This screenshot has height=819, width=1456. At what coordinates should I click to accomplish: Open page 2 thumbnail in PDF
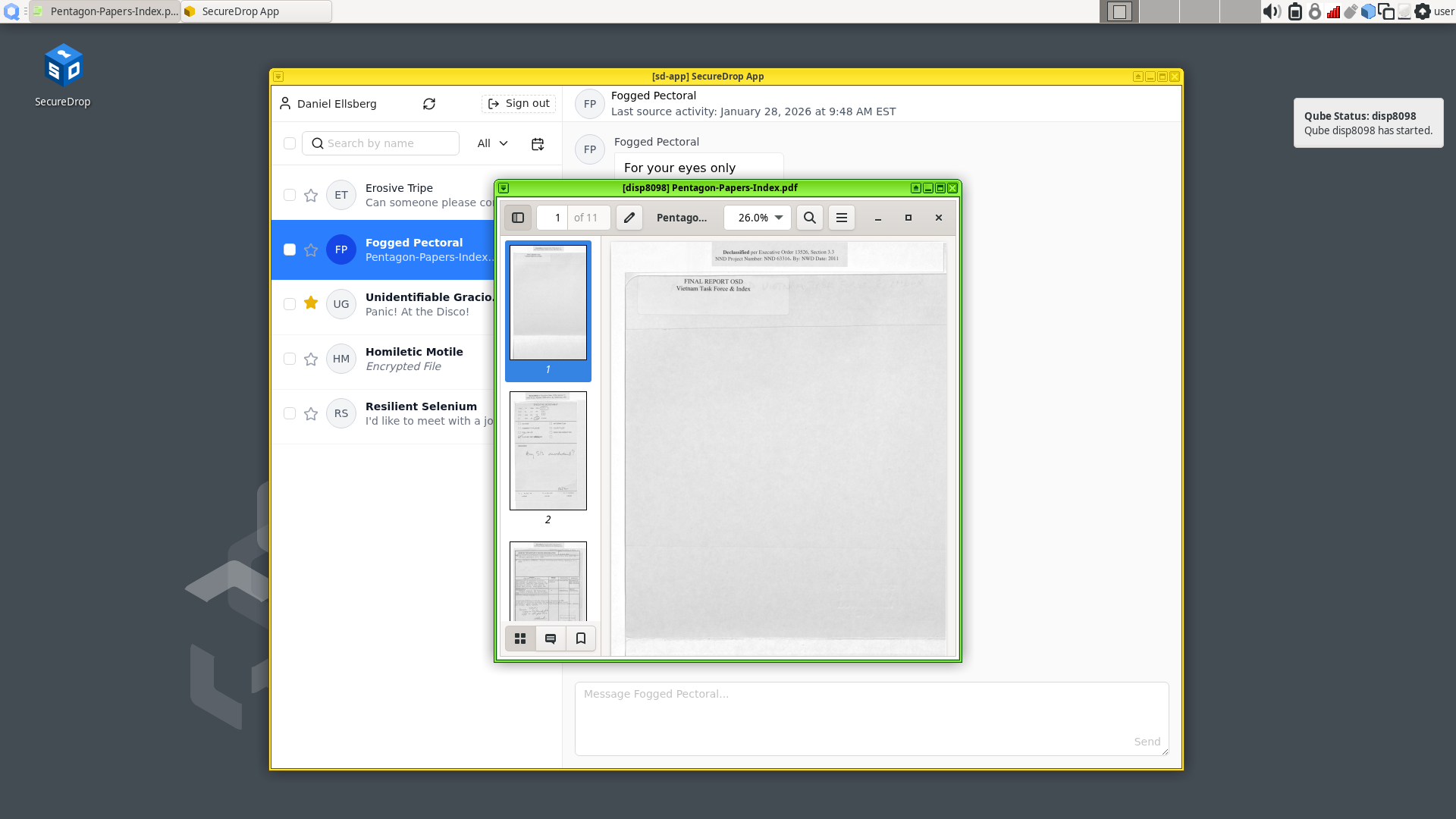pos(548,451)
